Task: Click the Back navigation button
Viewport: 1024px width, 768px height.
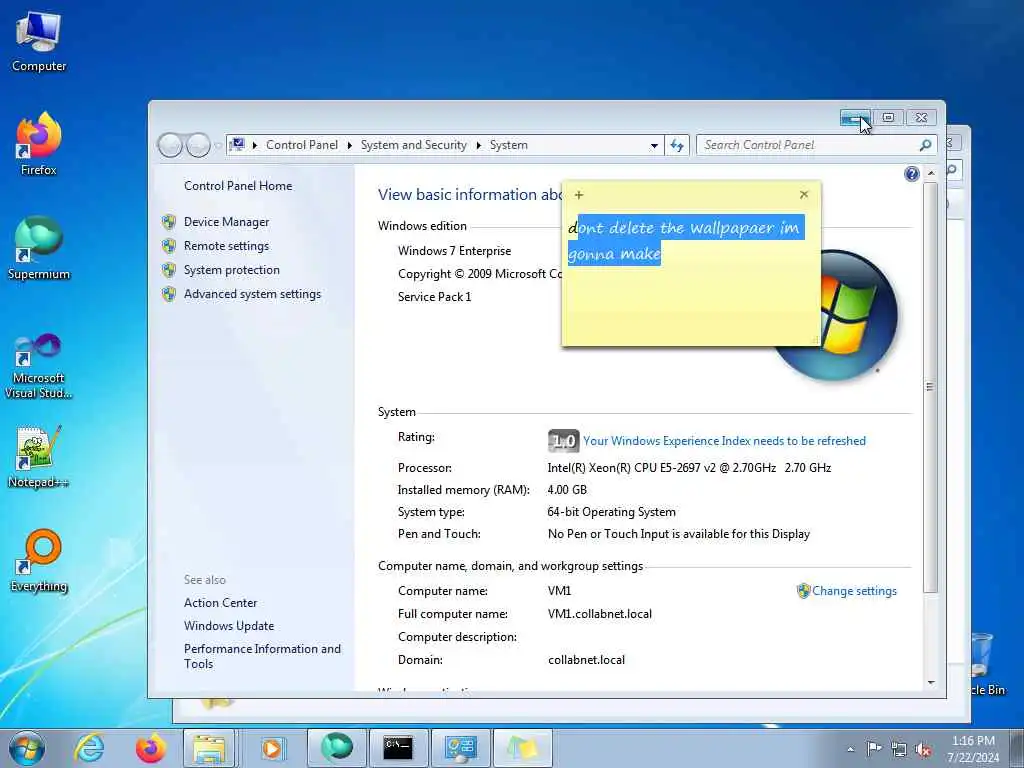Action: pyautogui.click(x=170, y=145)
